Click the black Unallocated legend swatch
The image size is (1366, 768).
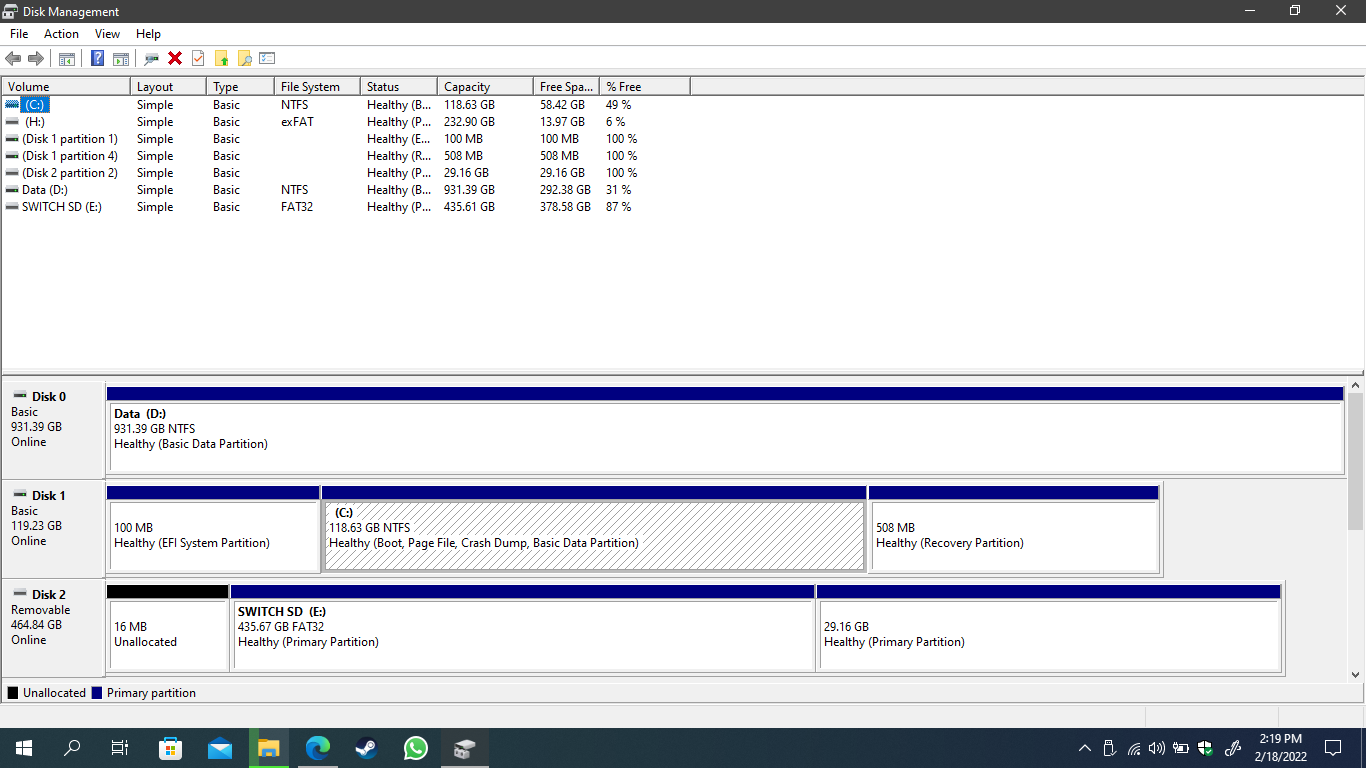(13, 693)
